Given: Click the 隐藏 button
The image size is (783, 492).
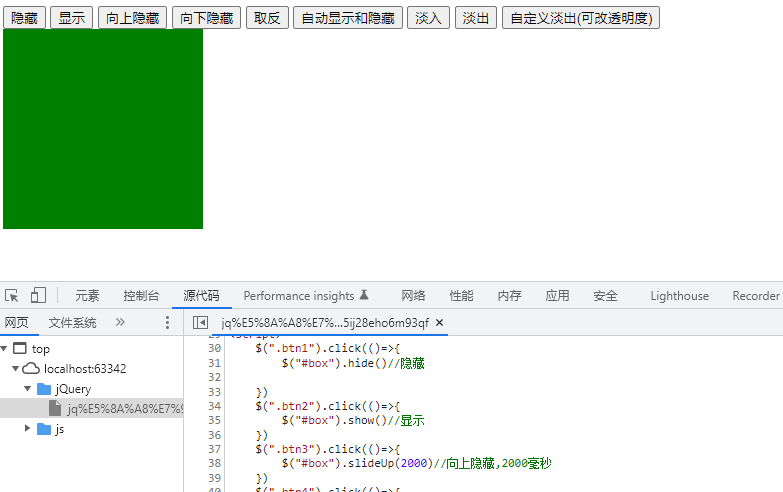Looking at the screenshot, I should click(24, 18).
